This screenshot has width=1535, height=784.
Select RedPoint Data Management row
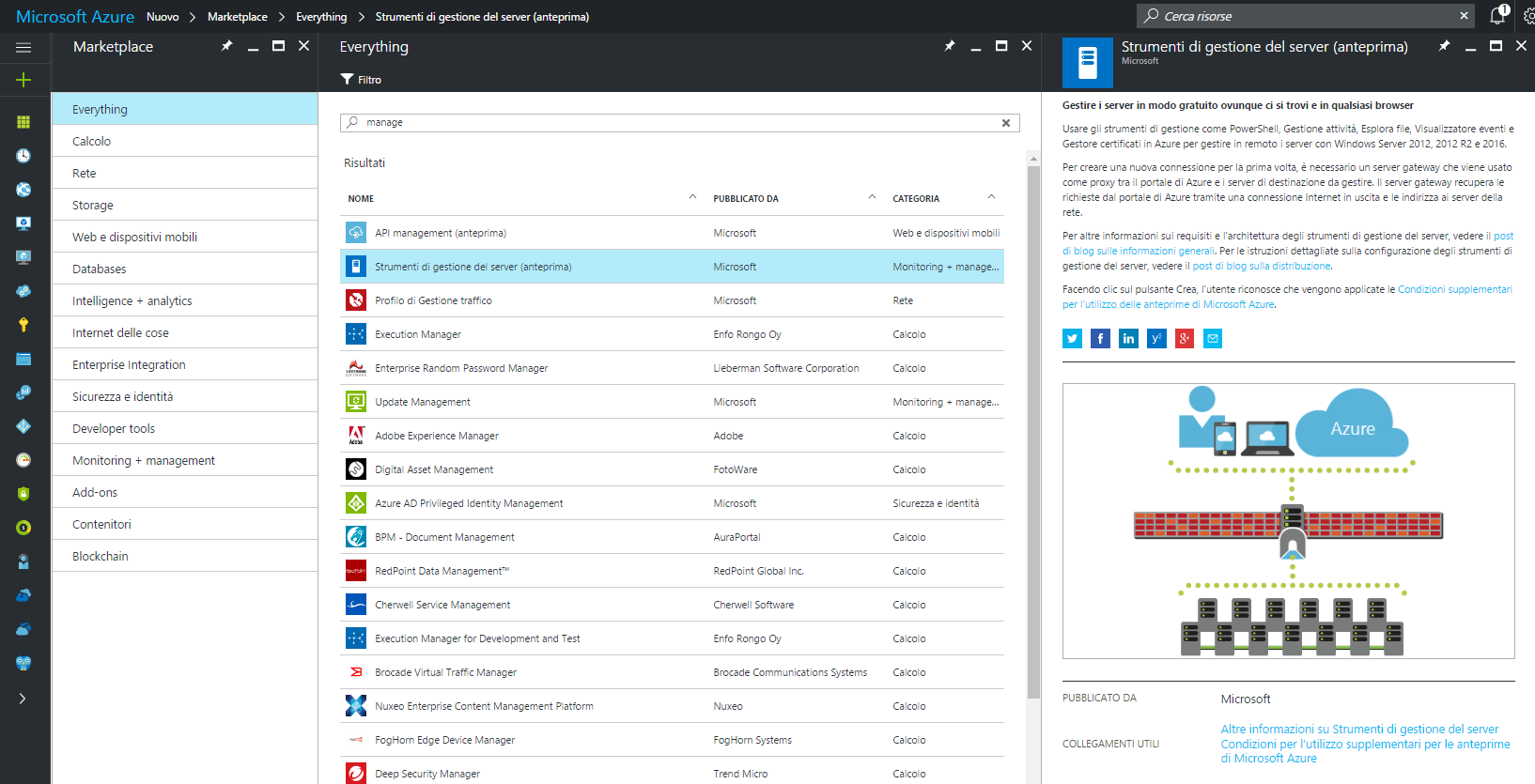[672, 571]
